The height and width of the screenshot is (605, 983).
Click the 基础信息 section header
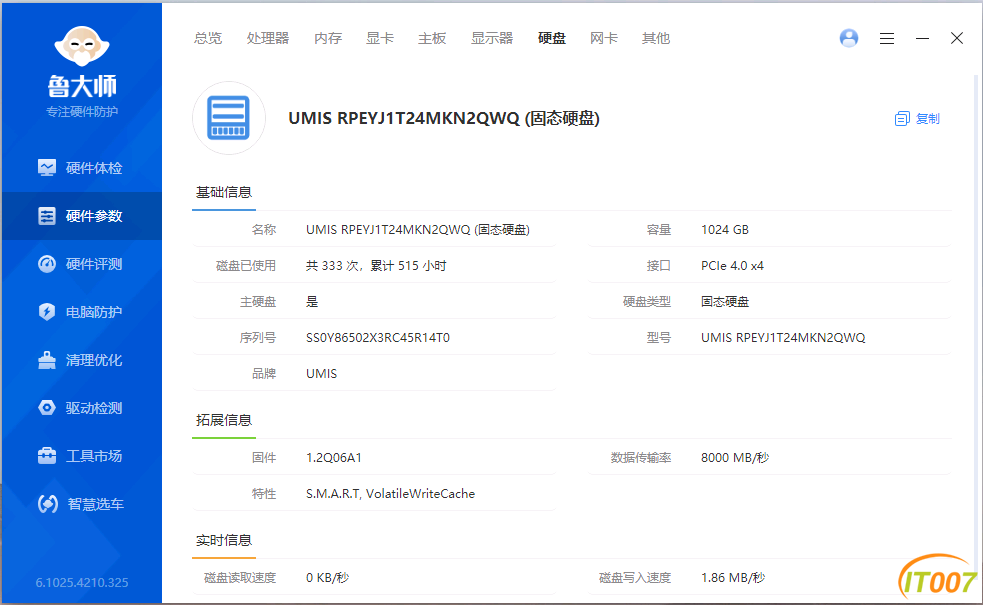coord(224,192)
